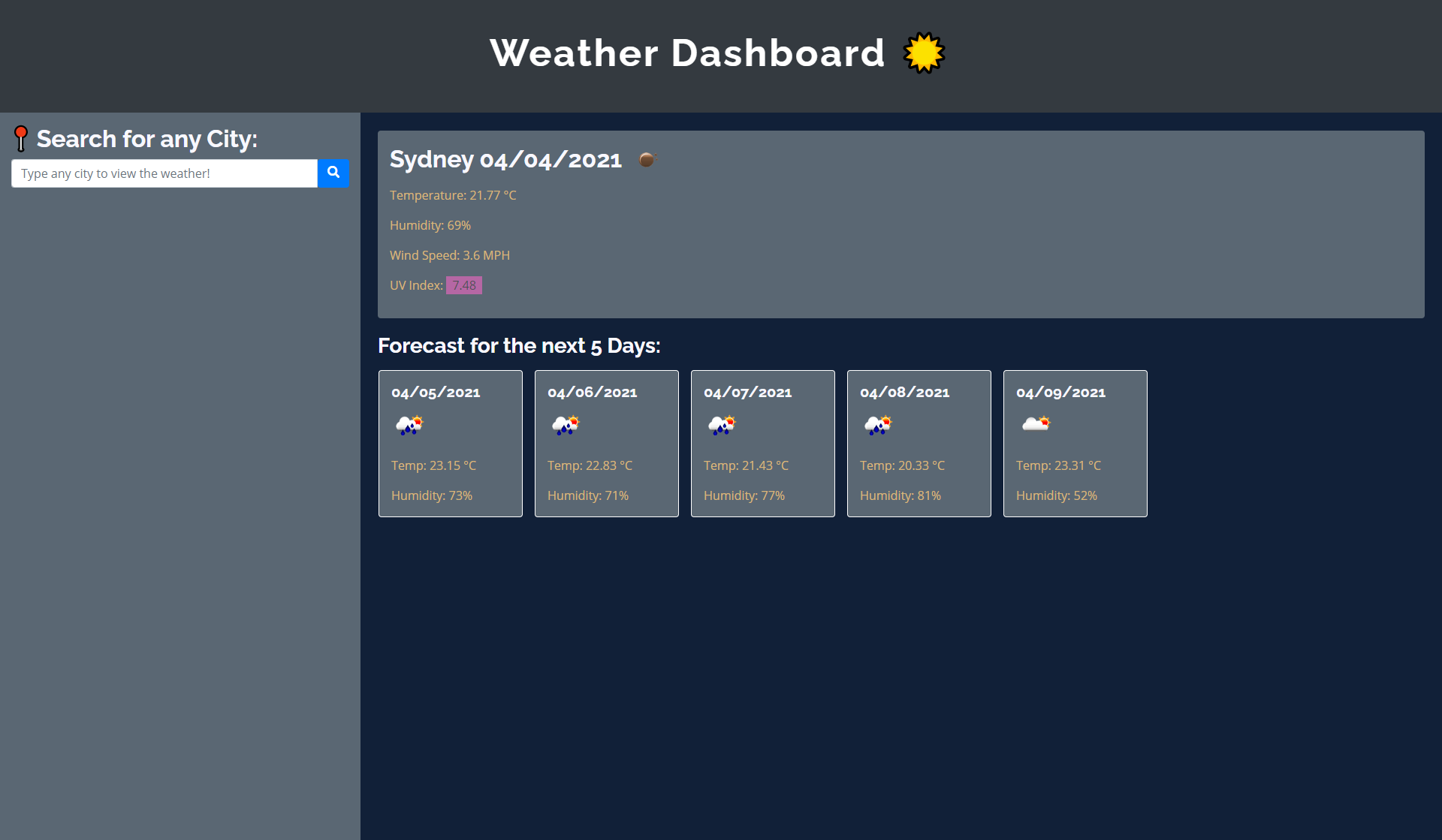Select the UV Index value badge 7.48
The image size is (1442, 840).
(464, 285)
